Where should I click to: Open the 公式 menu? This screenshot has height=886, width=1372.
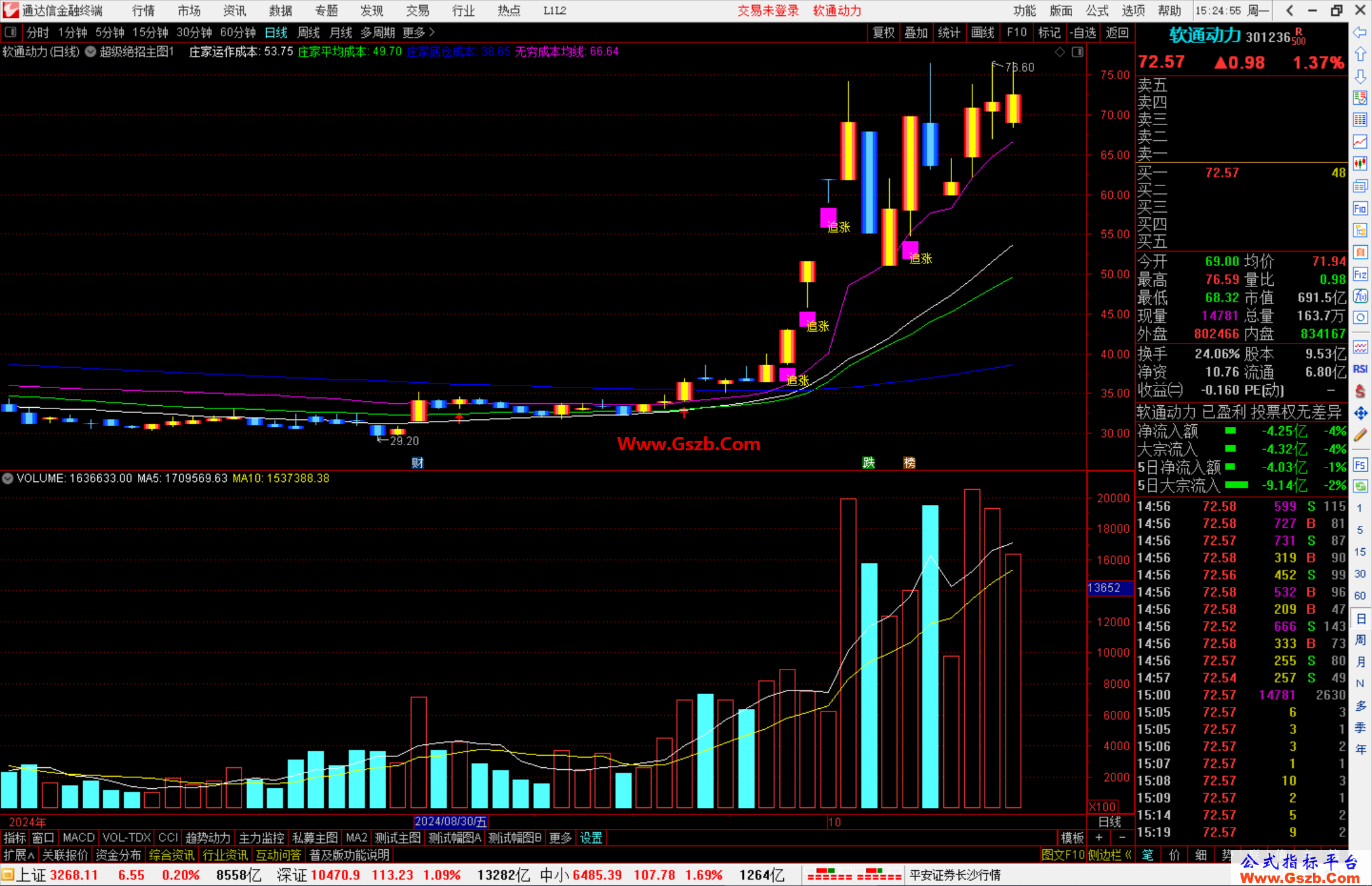point(1097,11)
